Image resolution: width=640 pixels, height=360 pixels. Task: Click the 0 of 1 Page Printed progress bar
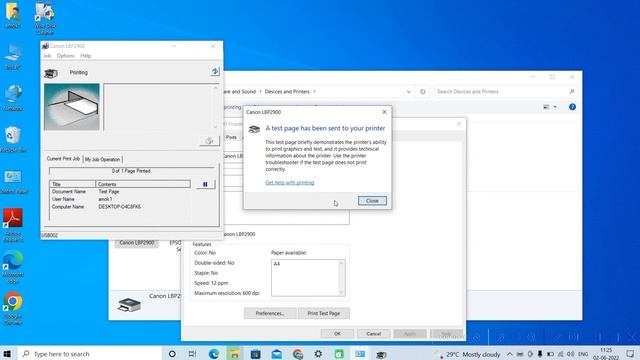131,171
